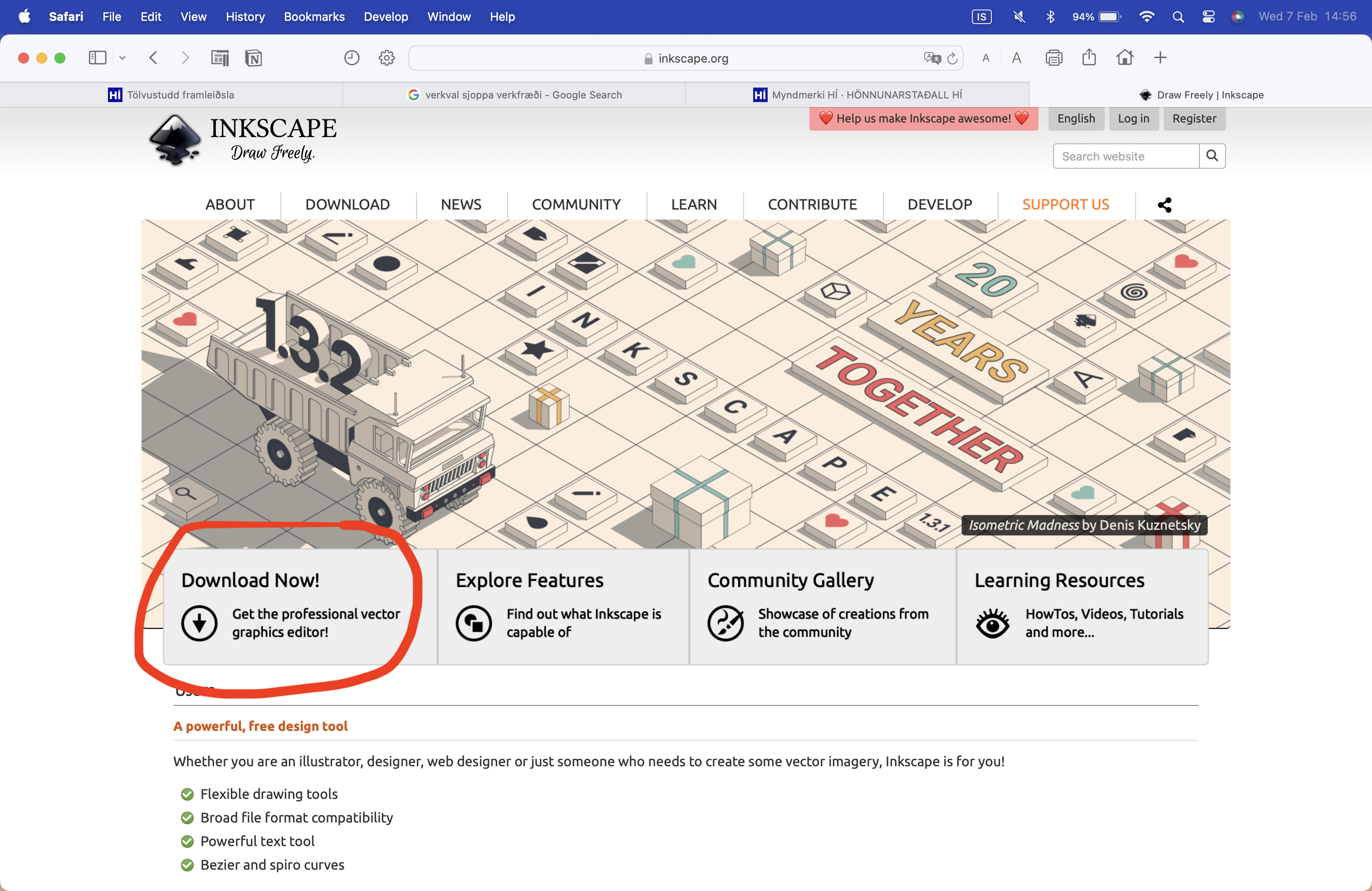Click the translate page icon
1372x891 pixels.
pos(932,58)
